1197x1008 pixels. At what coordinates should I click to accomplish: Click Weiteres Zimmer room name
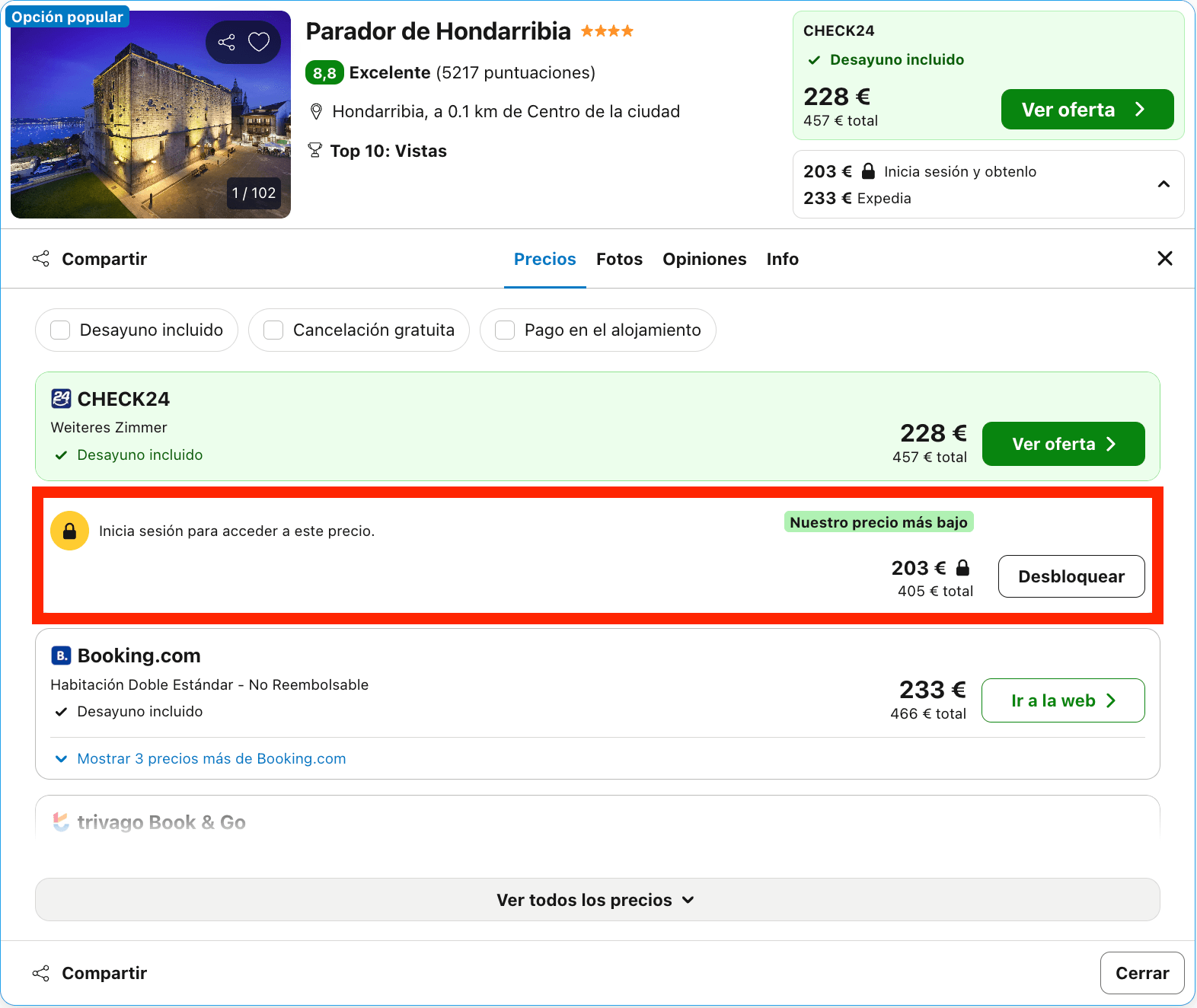(109, 427)
